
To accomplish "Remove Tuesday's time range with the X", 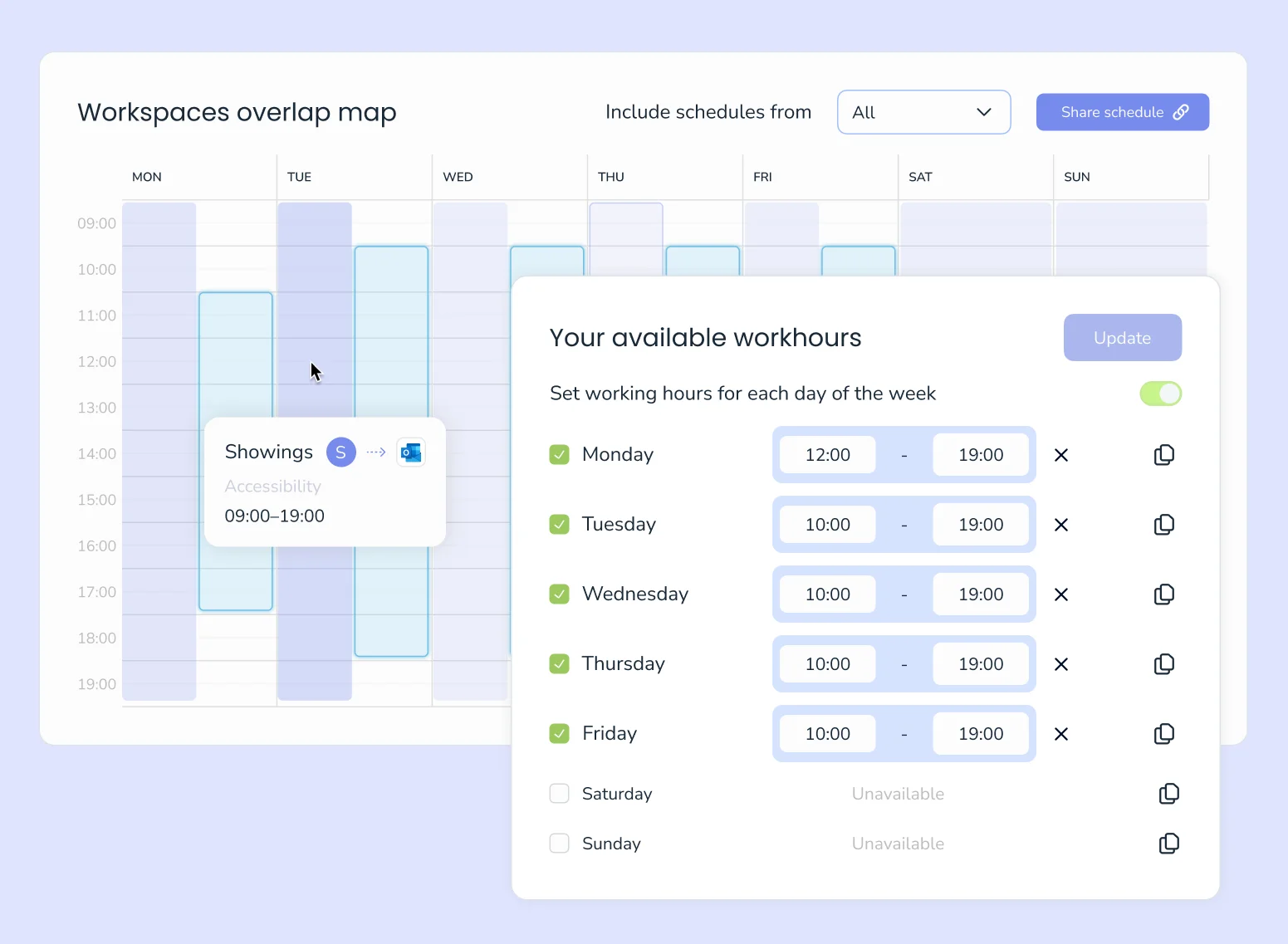I will coord(1061,525).
